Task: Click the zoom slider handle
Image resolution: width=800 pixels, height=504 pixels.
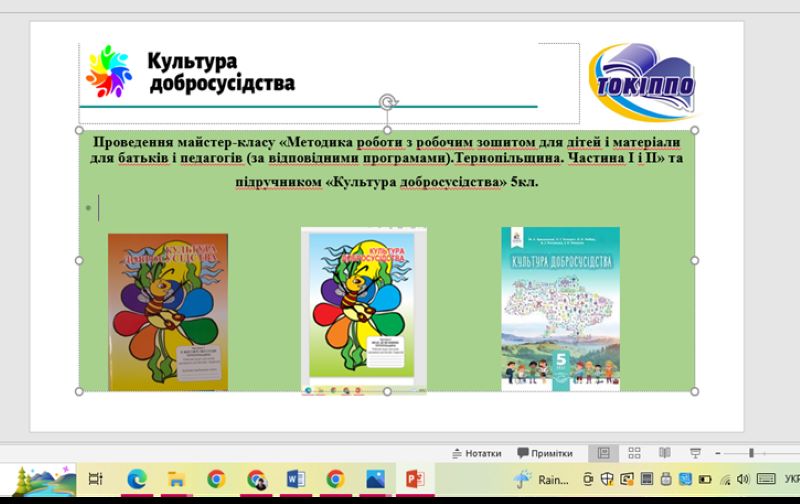Action: (751, 453)
